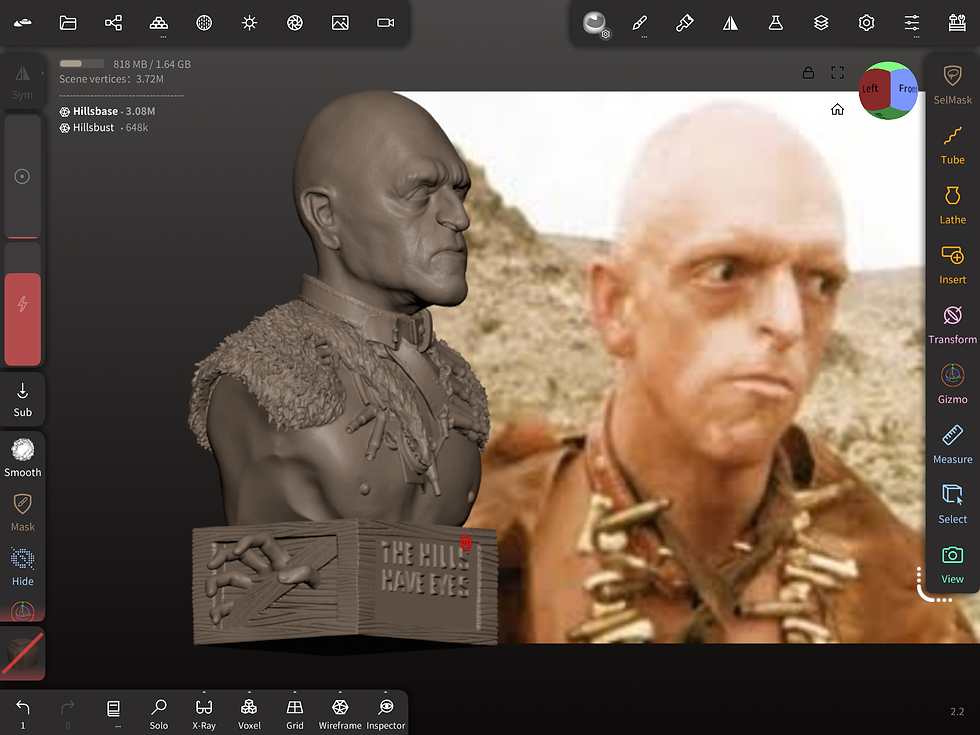Open the Lighting sun menu
Image resolution: width=980 pixels, height=735 pixels.
tap(249, 23)
